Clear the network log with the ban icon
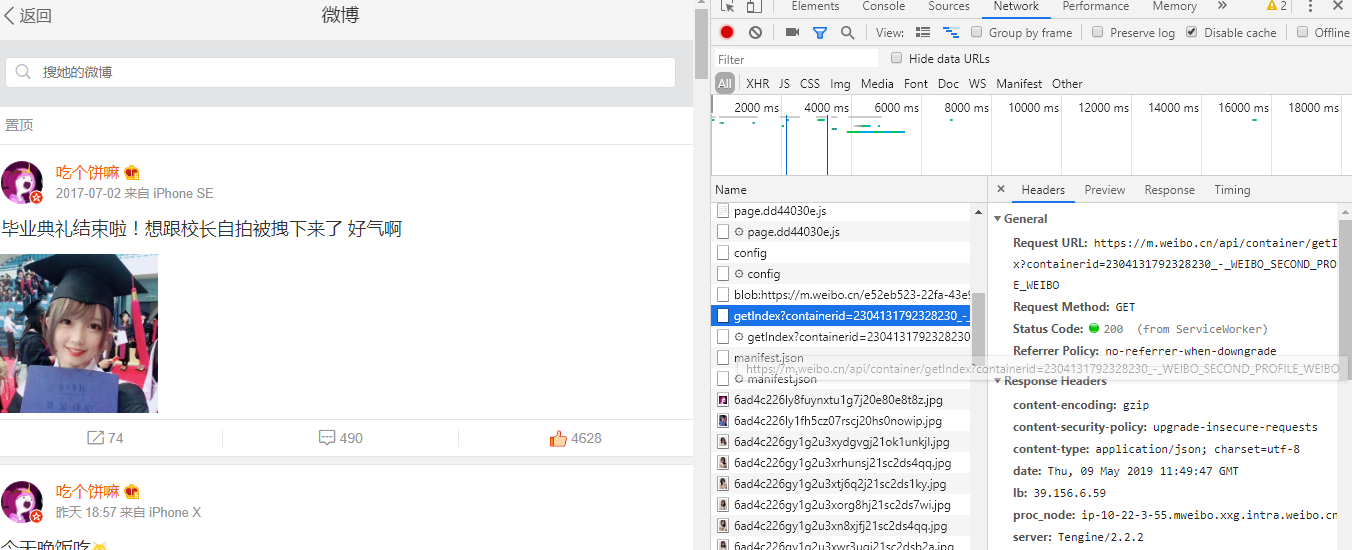Image resolution: width=1352 pixels, height=550 pixels. (755, 32)
